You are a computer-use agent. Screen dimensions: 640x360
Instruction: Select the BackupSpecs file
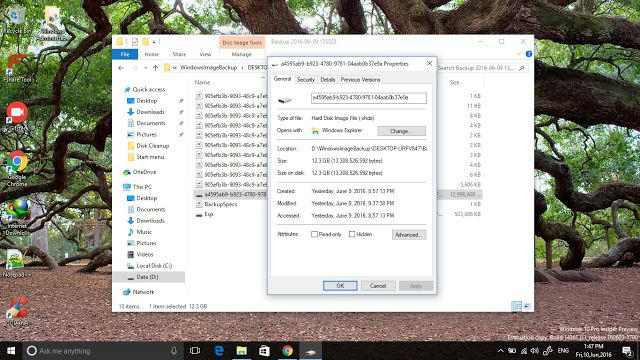tap(220, 204)
